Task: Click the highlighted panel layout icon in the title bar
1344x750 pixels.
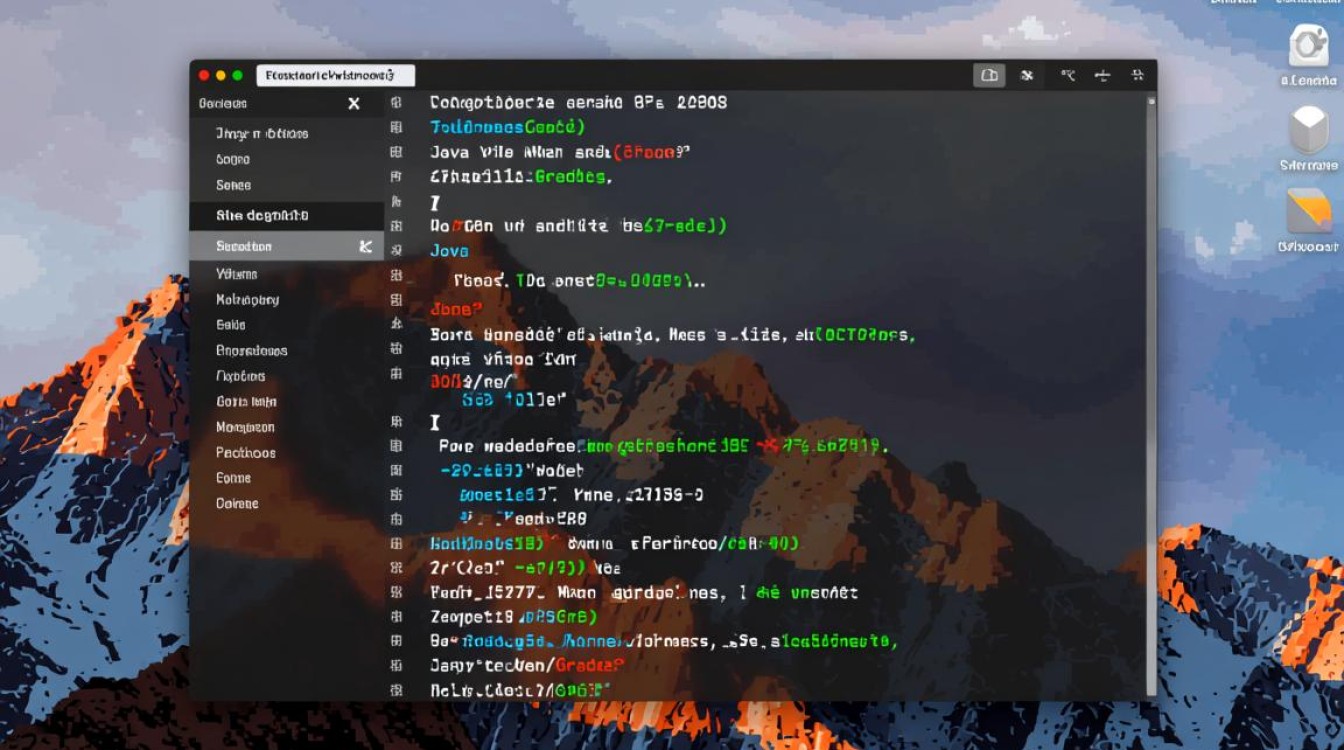Action: pos(989,75)
